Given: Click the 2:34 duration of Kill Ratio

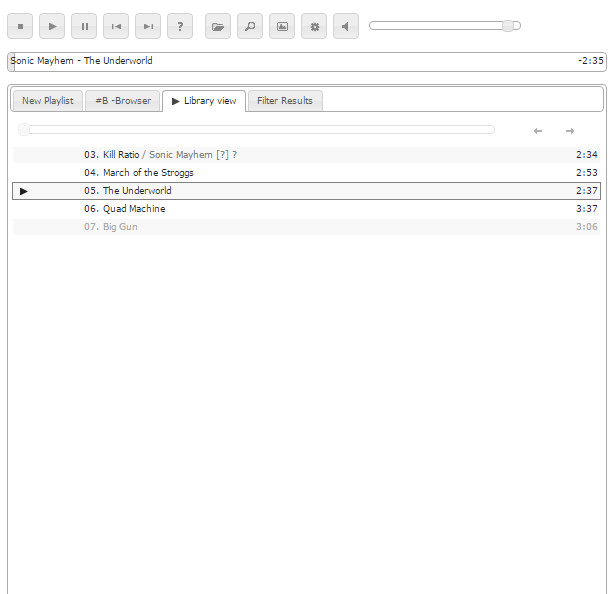Looking at the screenshot, I should coord(586,155).
